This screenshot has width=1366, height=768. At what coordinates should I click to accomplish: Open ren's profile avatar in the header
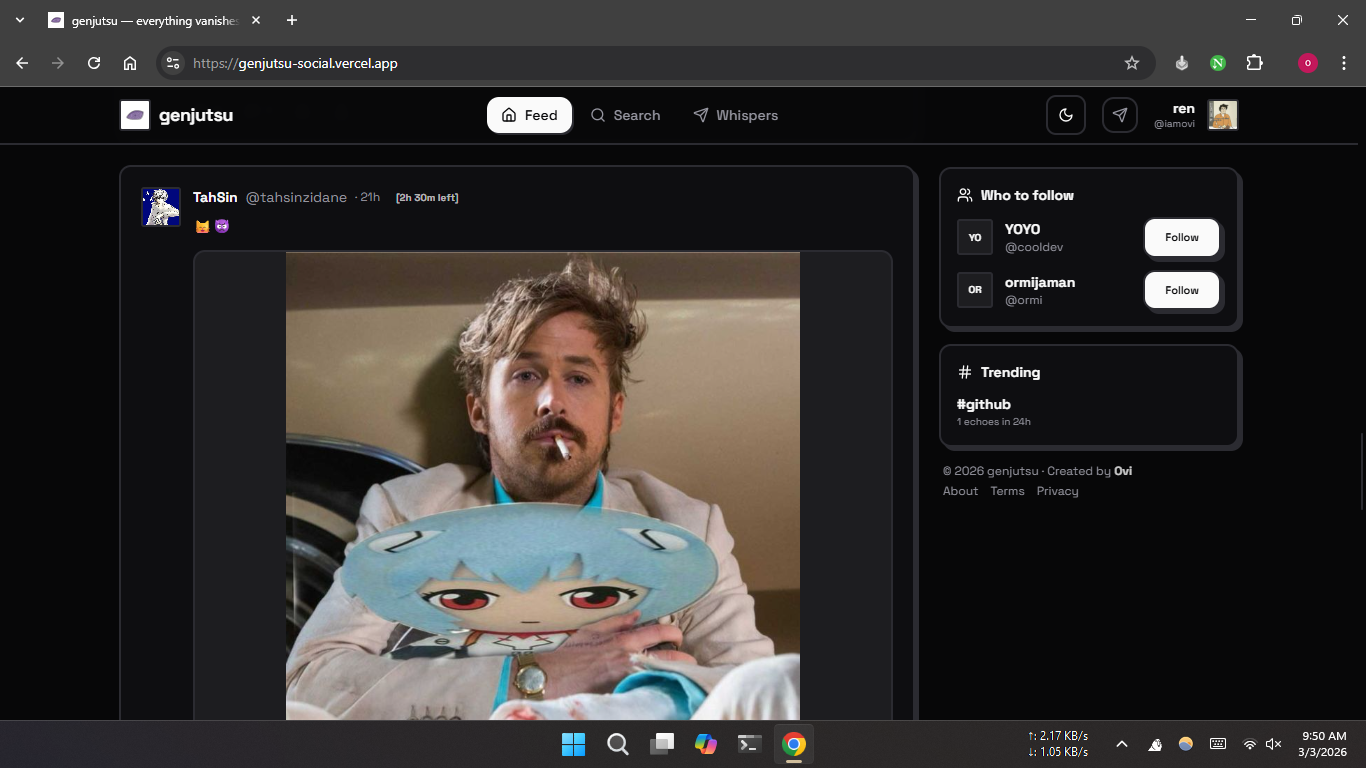tap(1222, 115)
